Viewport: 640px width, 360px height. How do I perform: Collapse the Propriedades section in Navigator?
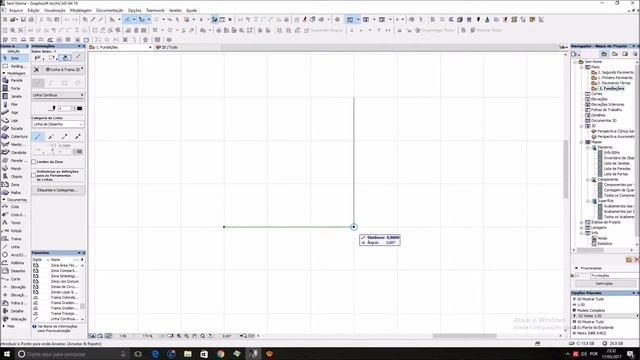[576, 268]
